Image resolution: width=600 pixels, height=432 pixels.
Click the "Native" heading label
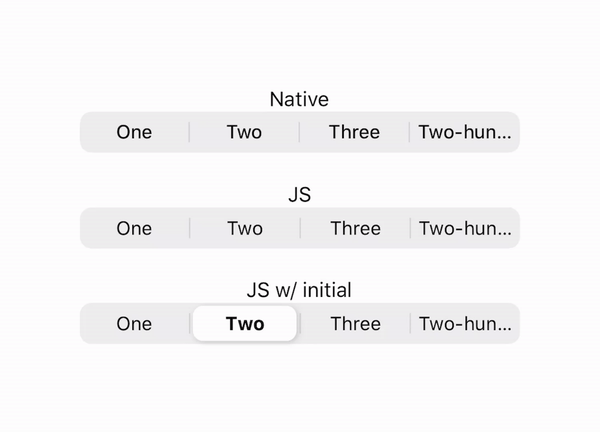coord(299,100)
